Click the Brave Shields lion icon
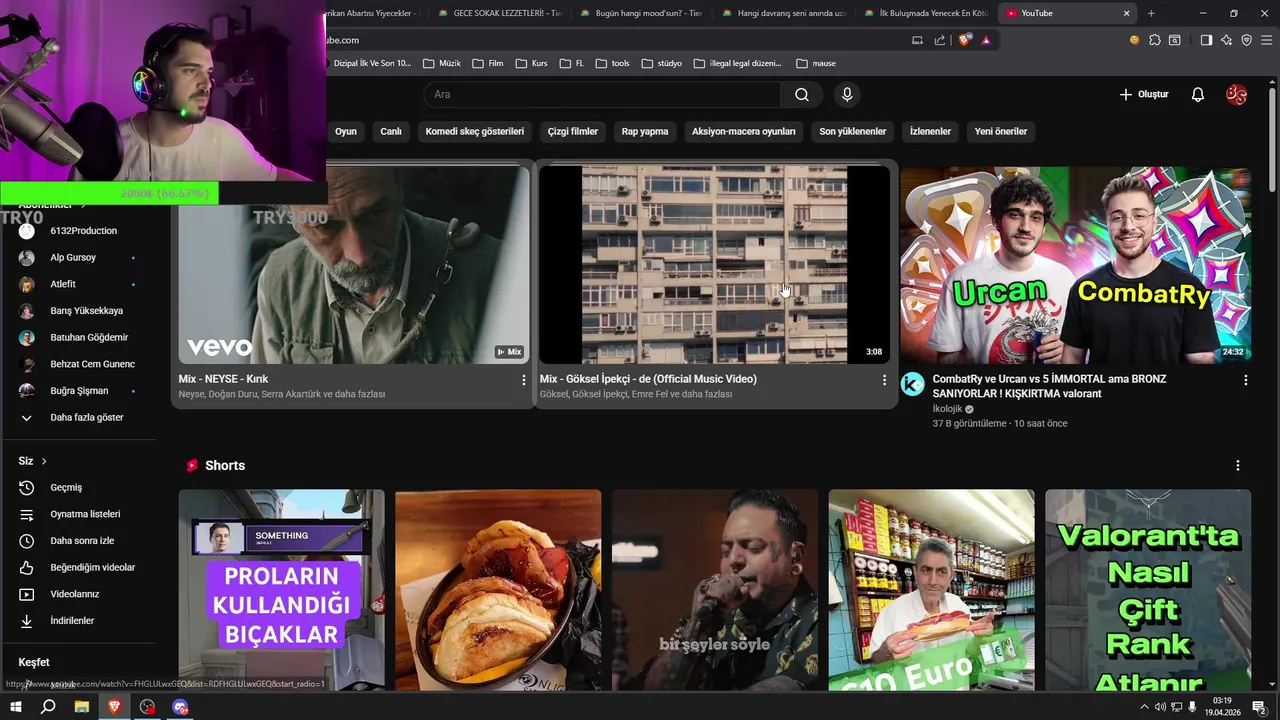Viewport: 1280px width, 720px height. (964, 40)
